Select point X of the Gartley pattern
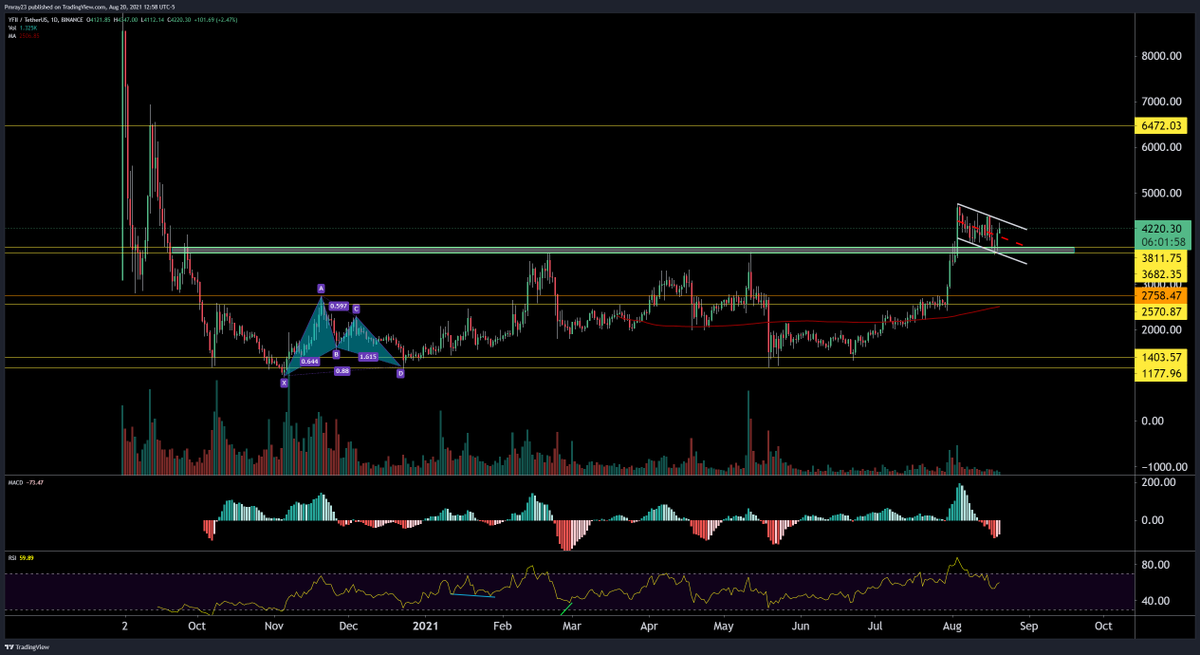This screenshot has width=1200, height=655. [285, 381]
